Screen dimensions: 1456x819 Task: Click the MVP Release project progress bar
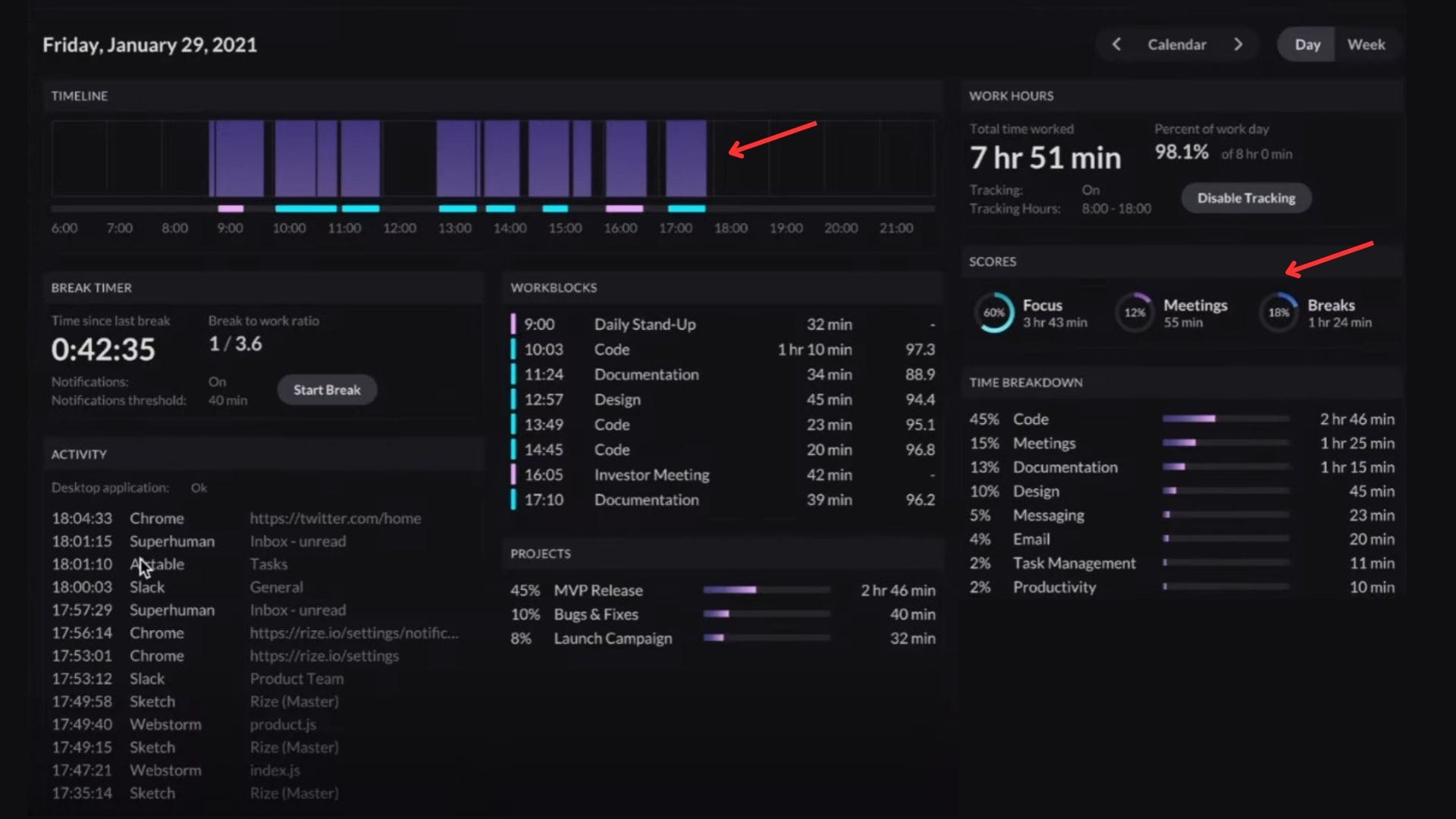[x=766, y=590]
